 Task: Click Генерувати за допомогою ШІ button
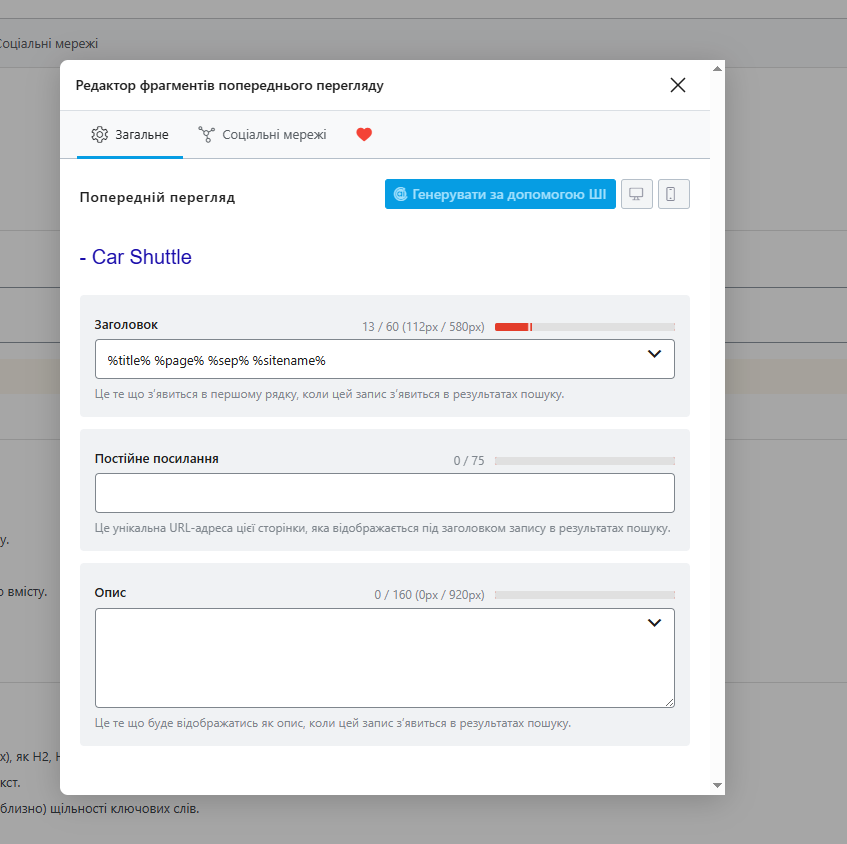point(500,194)
